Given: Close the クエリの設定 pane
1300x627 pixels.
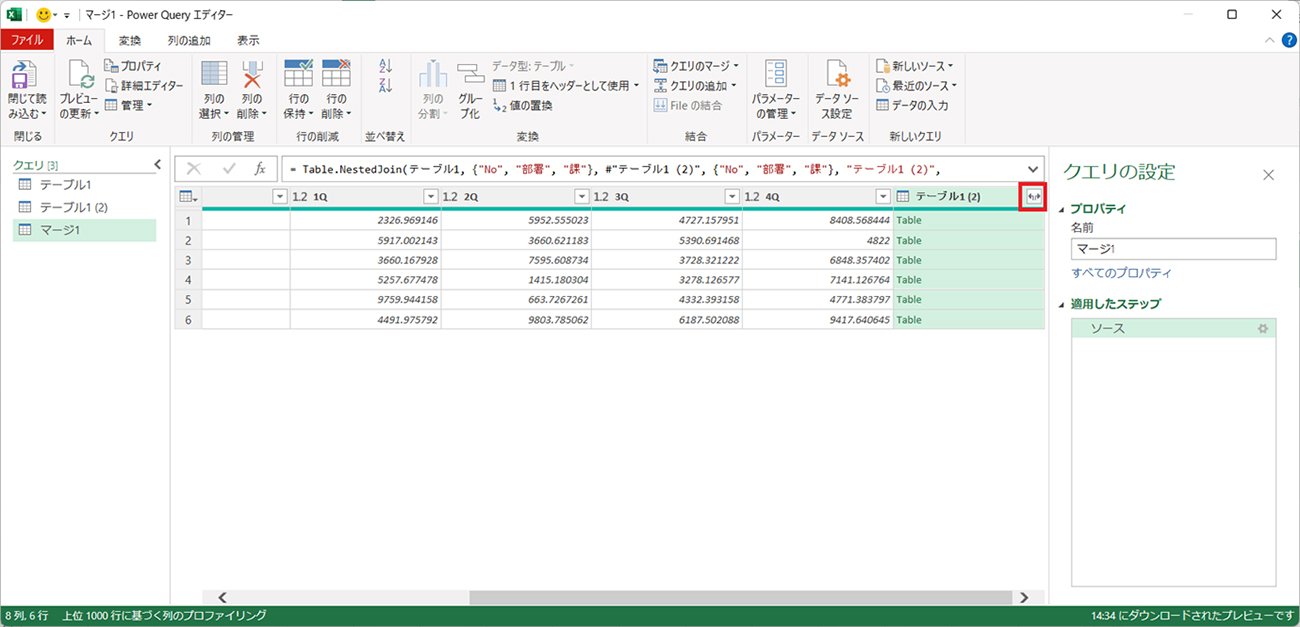Looking at the screenshot, I should point(1268,175).
